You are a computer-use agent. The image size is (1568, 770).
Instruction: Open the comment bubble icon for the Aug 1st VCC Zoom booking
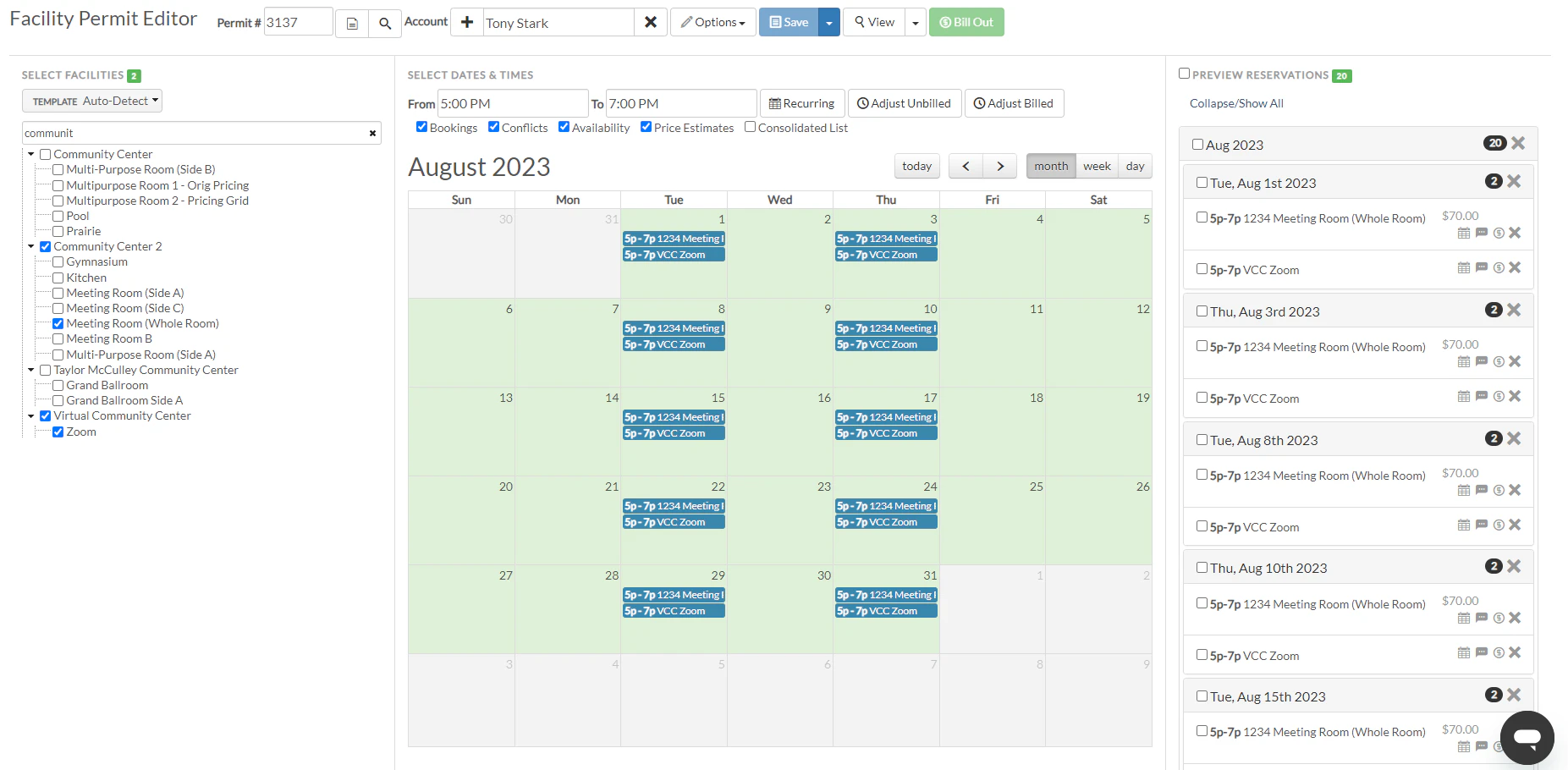pyautogui.click(x=1481, y=268)
